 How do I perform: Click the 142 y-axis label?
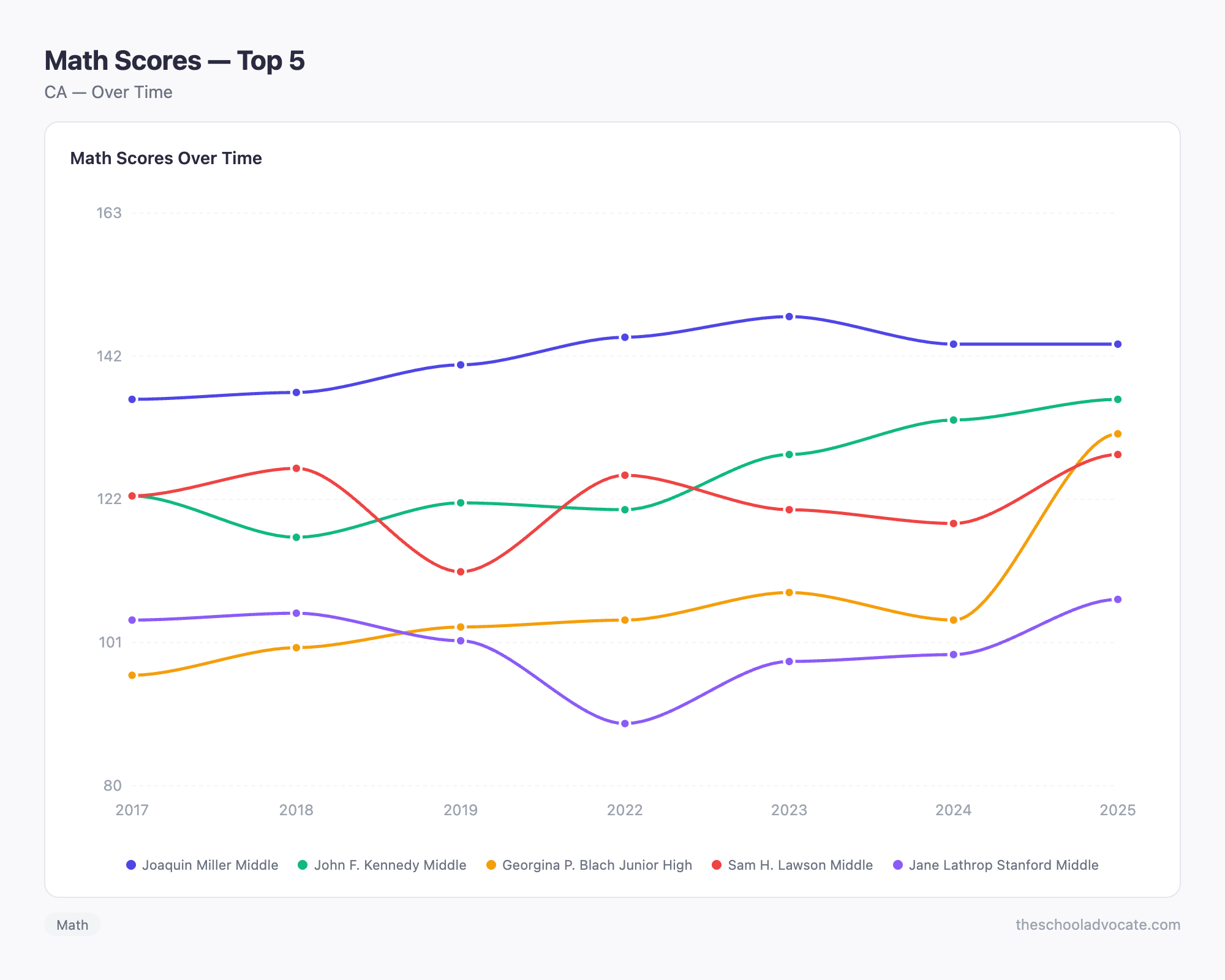(x=109, y=356)
